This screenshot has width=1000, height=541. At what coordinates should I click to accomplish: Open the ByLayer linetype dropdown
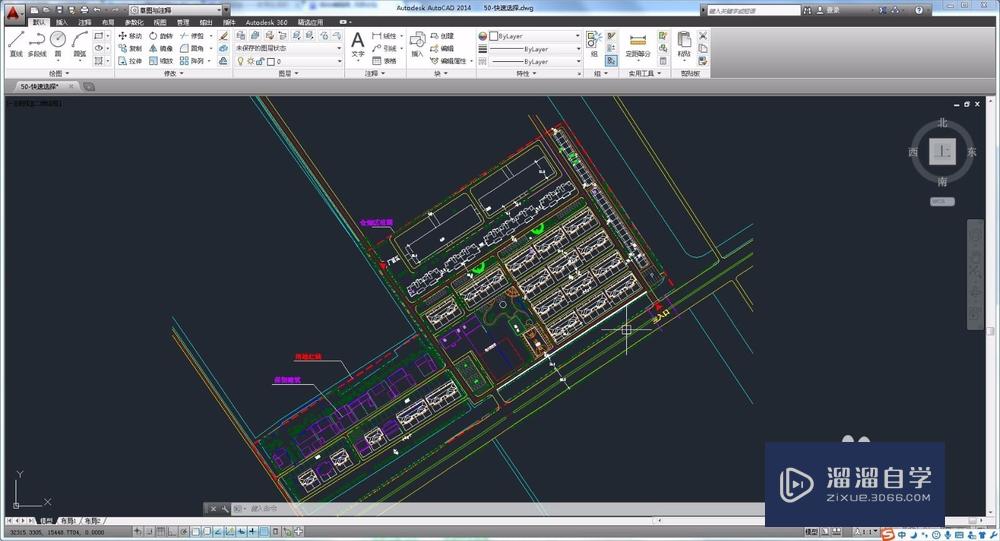point(534,61)
